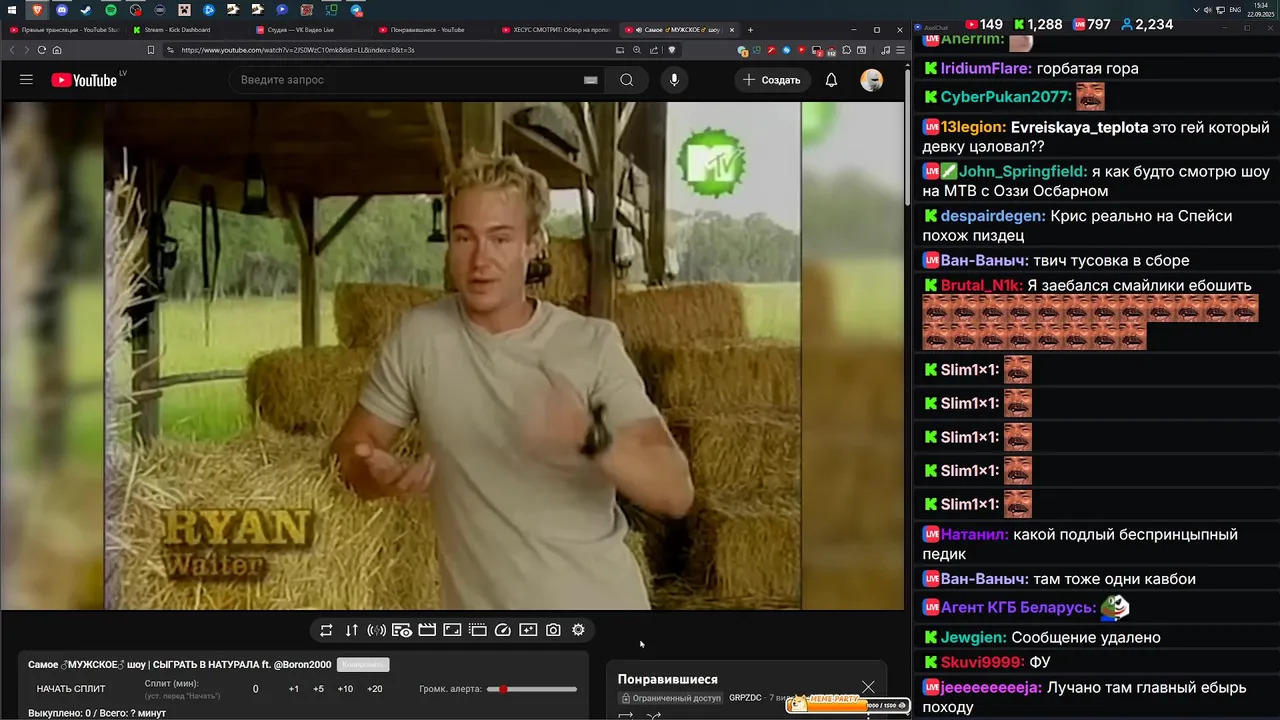Start voice search with microphone icon
Image resolution: width=1280 pixels, height=720 pixels.
(674, 80)
